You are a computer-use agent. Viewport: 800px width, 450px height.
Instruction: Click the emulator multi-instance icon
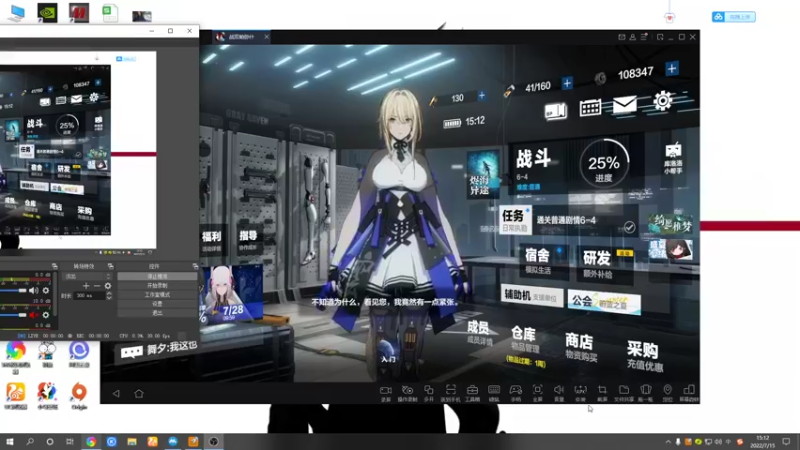(429, 392)
